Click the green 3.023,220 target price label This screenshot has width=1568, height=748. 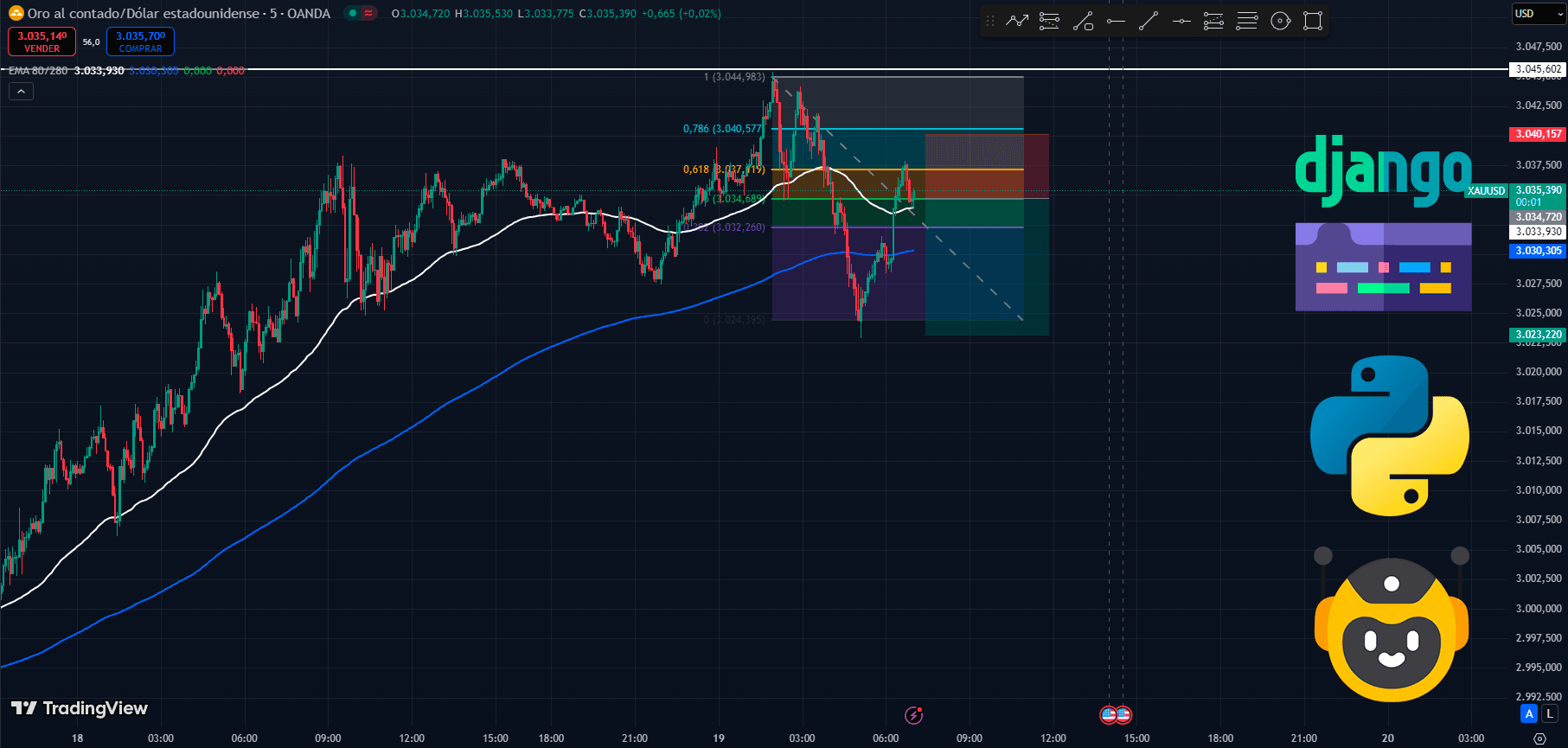coord(1539,335)
